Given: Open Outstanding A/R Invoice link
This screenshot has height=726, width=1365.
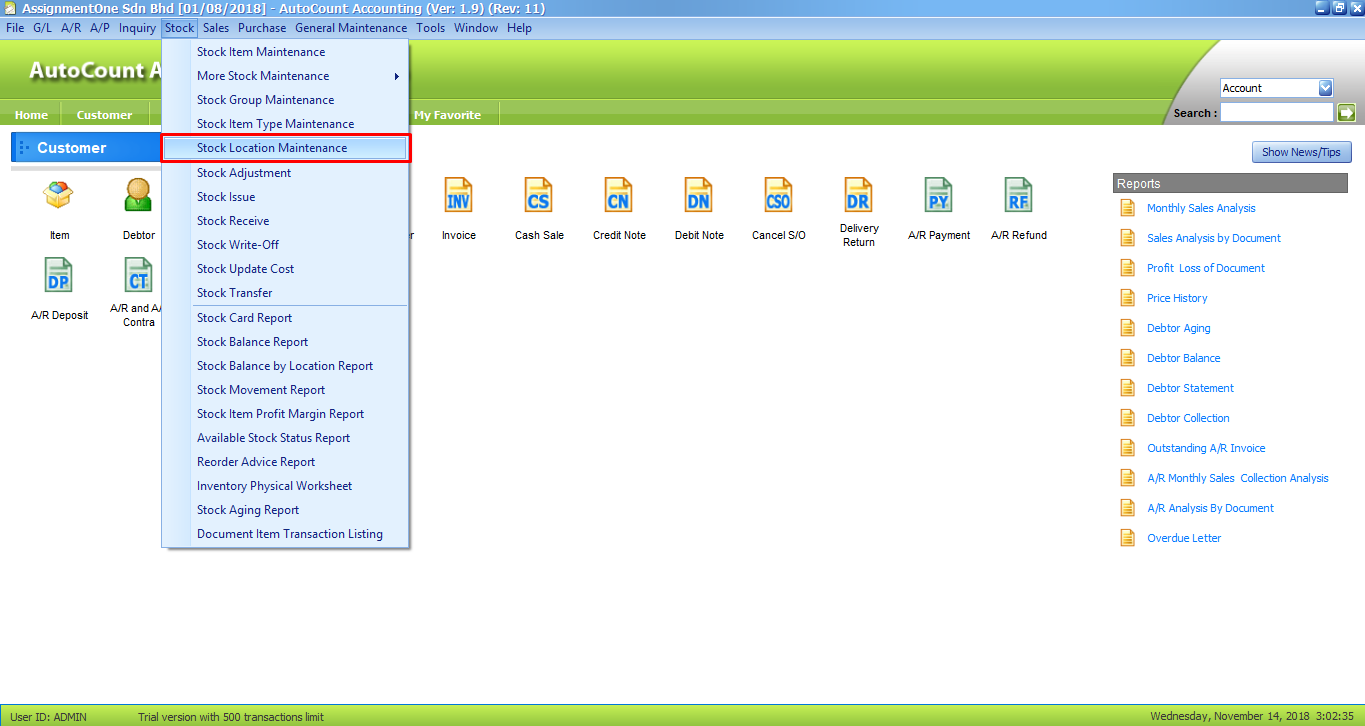Looking at the screenshot, I should [x=1206, y=448].
